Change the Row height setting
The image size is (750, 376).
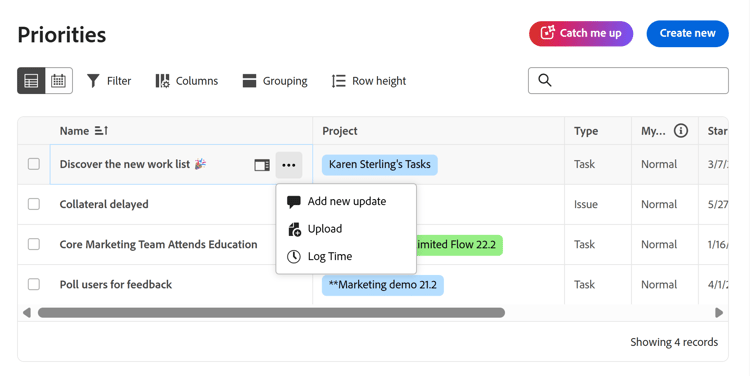(369, 81)
